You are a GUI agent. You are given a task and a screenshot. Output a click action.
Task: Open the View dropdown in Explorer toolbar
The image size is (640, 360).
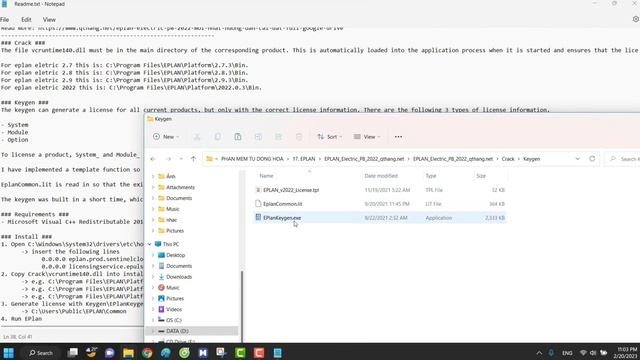coord(367,137)
